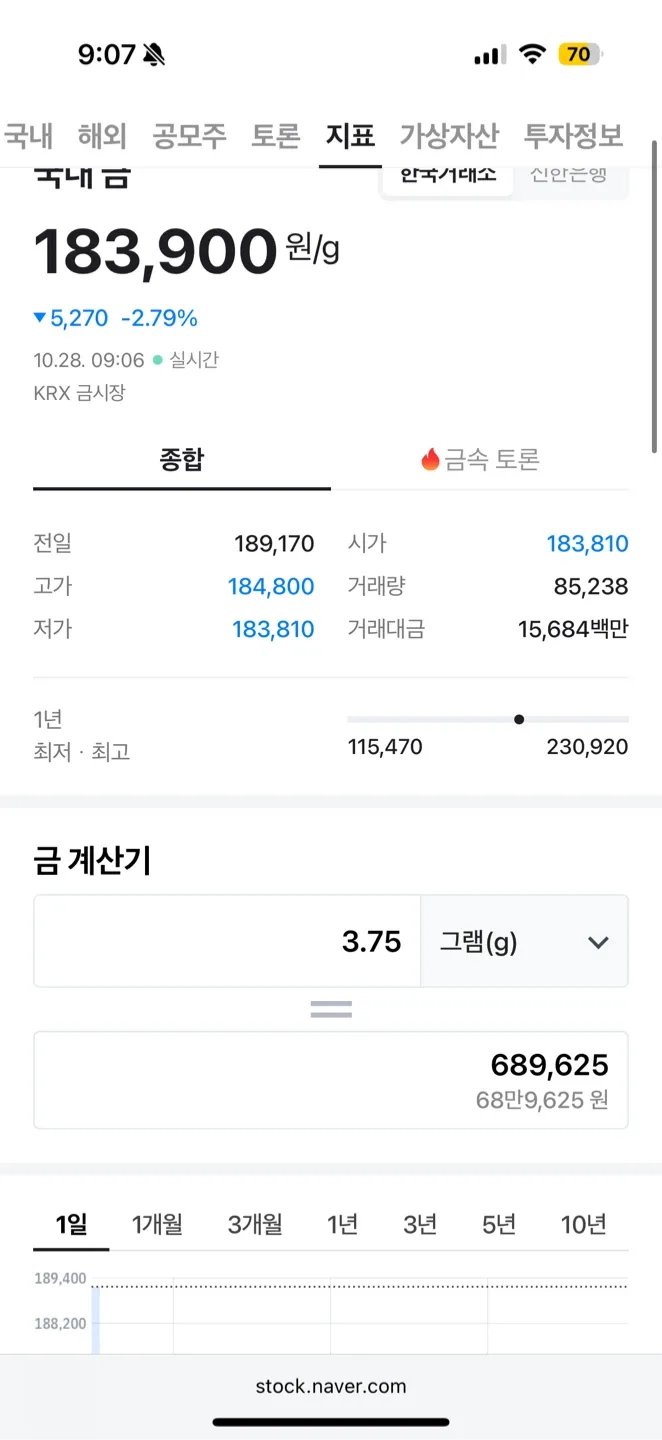Tap the 1-year low-high range marker
The height and width of the screenshot is (1440, 662).
[x=518, y=719]
